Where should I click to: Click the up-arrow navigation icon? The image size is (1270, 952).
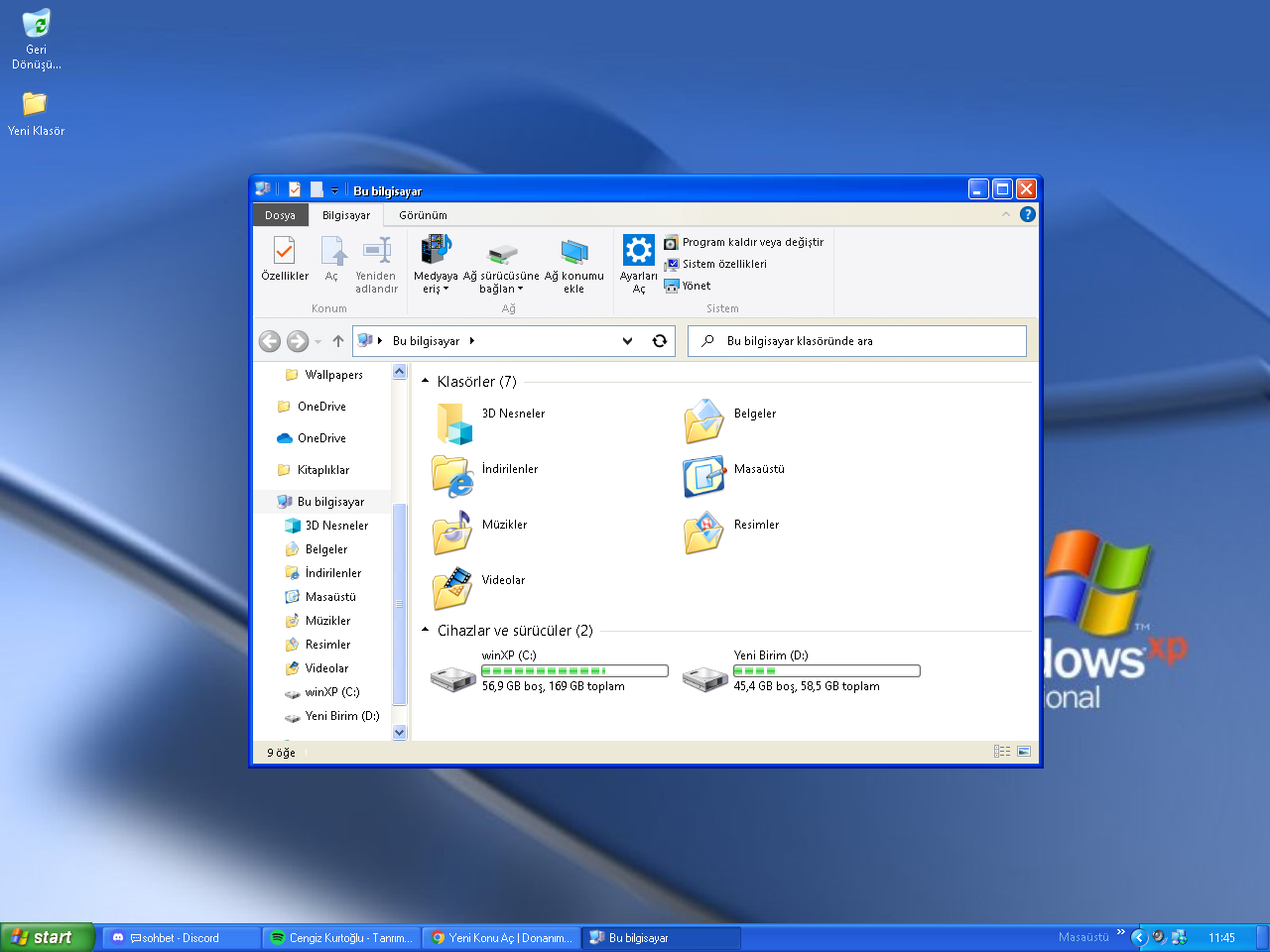(338, 341)
